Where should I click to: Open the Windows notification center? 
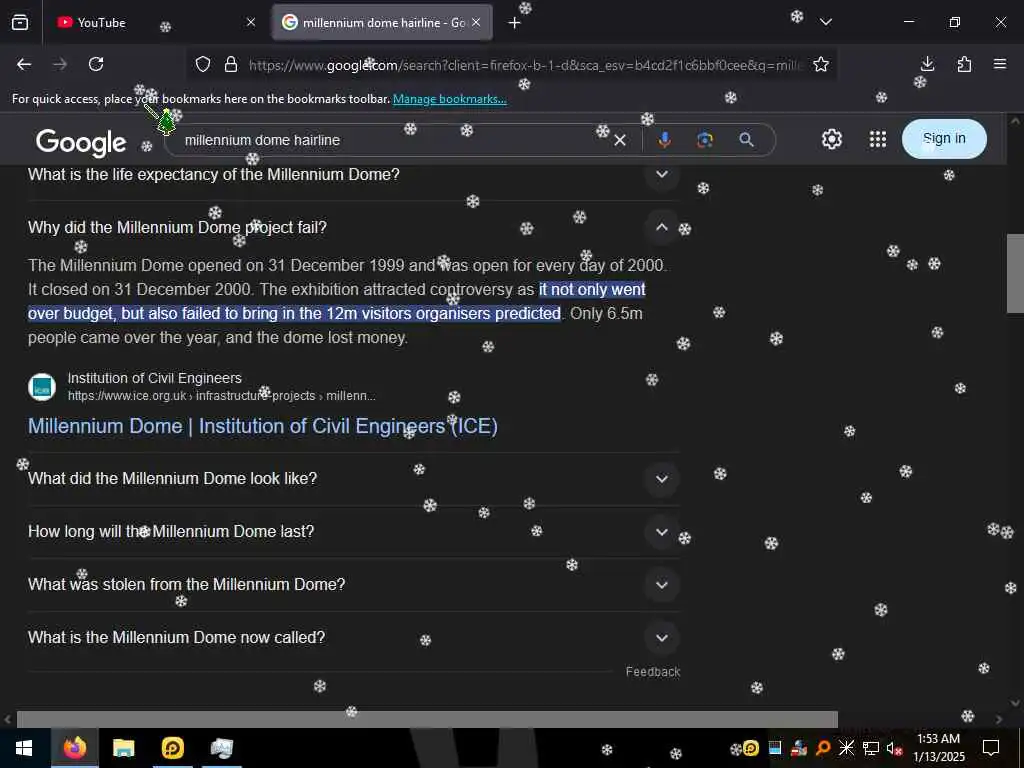coord(991,748)
